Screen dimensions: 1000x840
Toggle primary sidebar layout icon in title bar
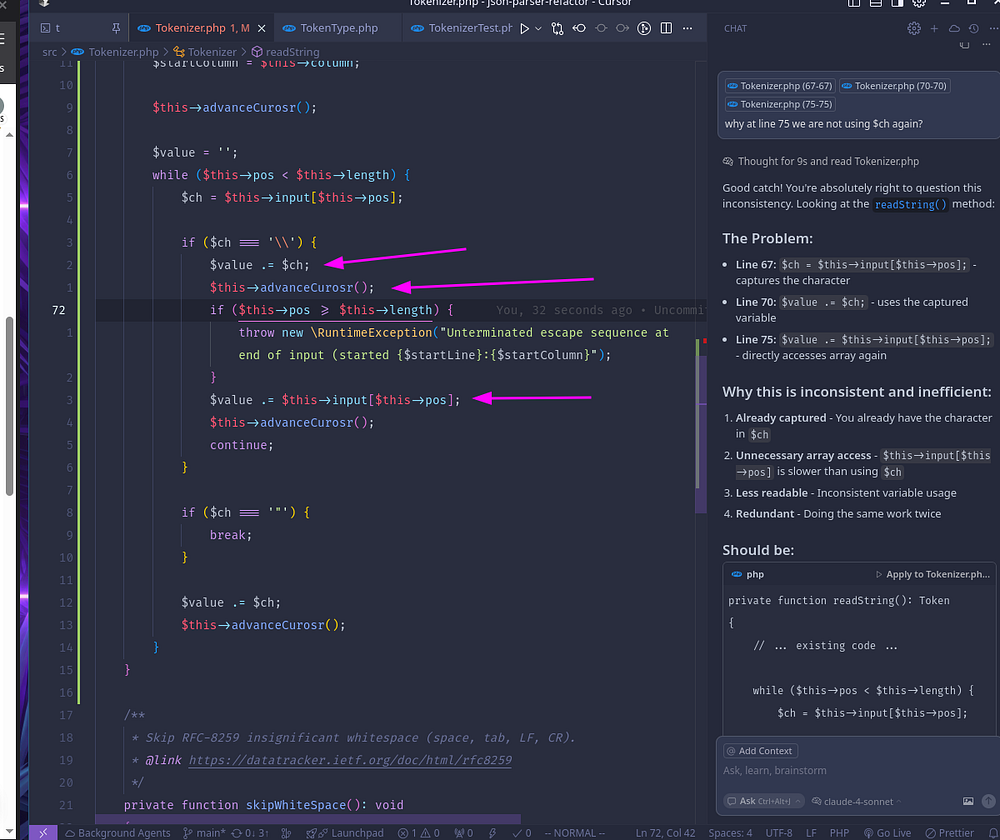(x=852, y=4)
